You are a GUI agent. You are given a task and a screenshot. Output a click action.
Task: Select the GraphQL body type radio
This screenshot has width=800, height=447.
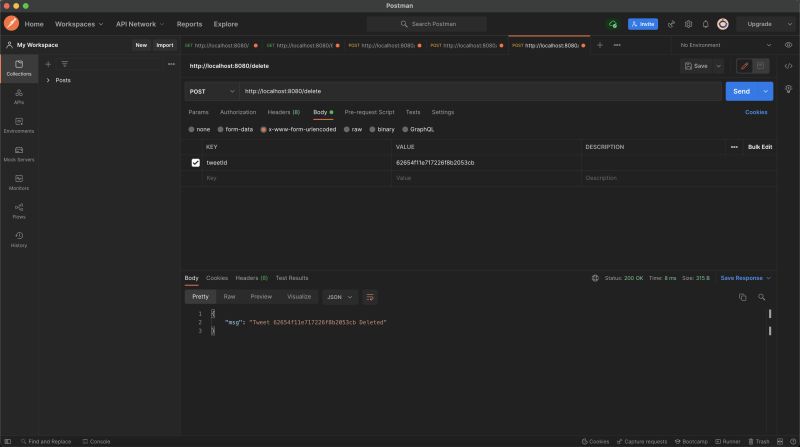tap(405, 130)
